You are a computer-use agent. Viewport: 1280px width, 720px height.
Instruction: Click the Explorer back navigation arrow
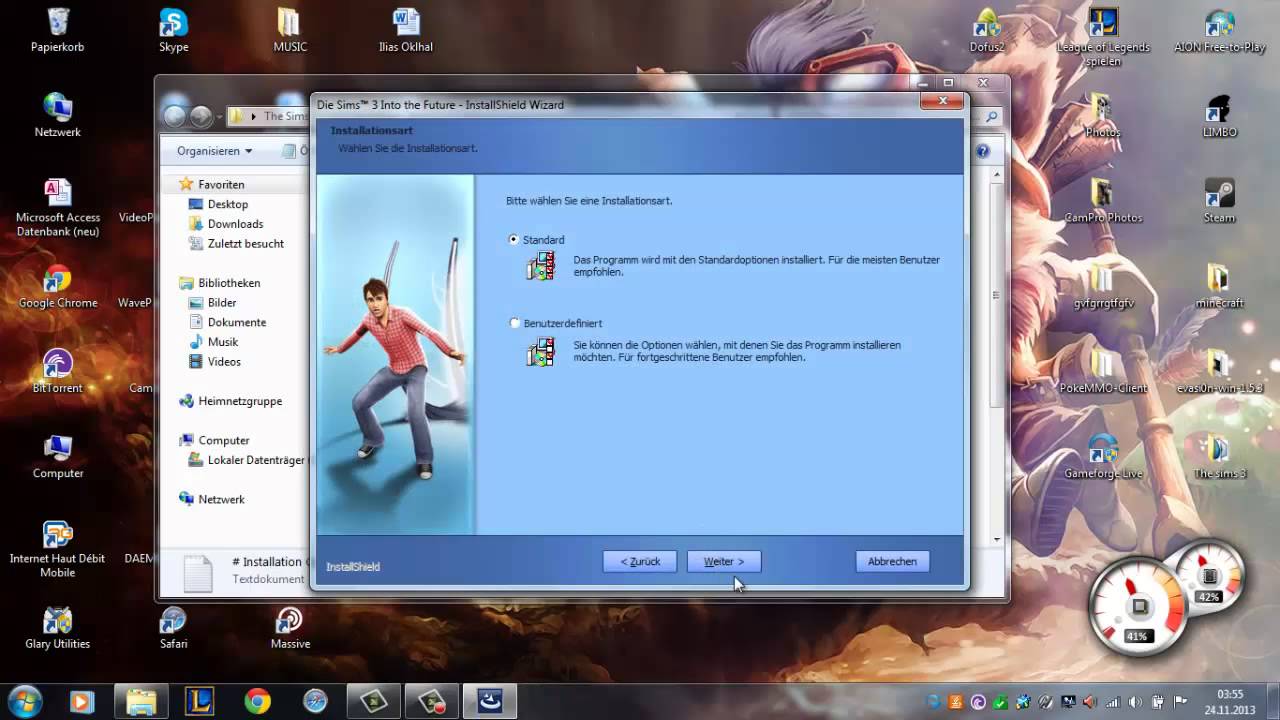click(175, 116)
